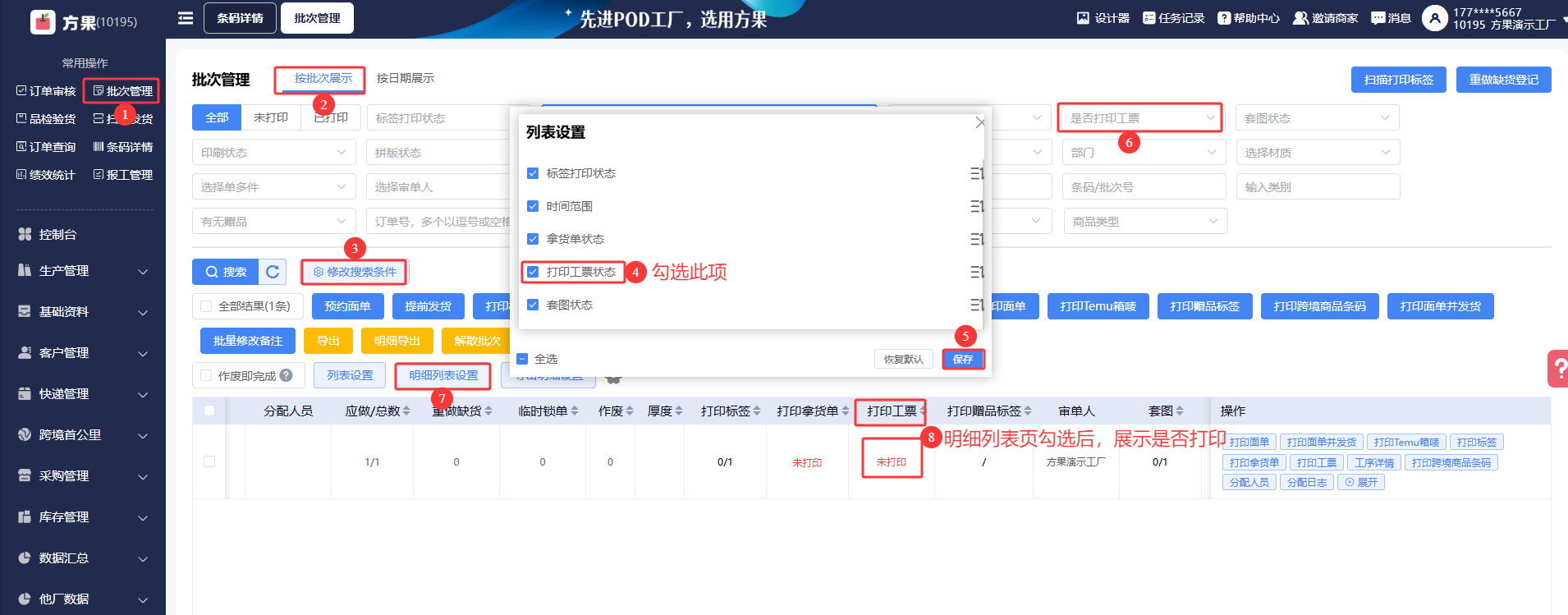Viewport: 1568px width, 615px height.
Task: Click the reorder handle on the dialog's 套图状态 row
Action: [x=976, y=305]
